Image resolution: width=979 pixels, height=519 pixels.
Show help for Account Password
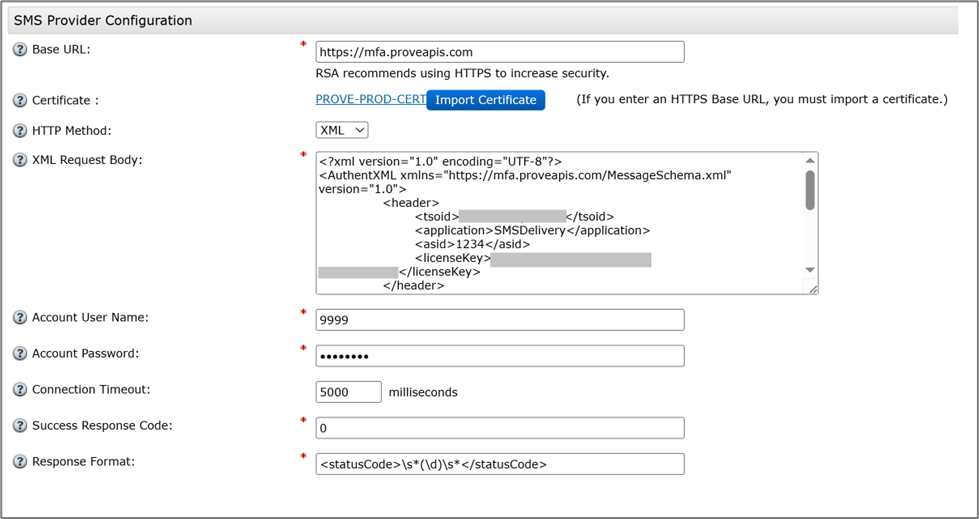pos(20,354)
